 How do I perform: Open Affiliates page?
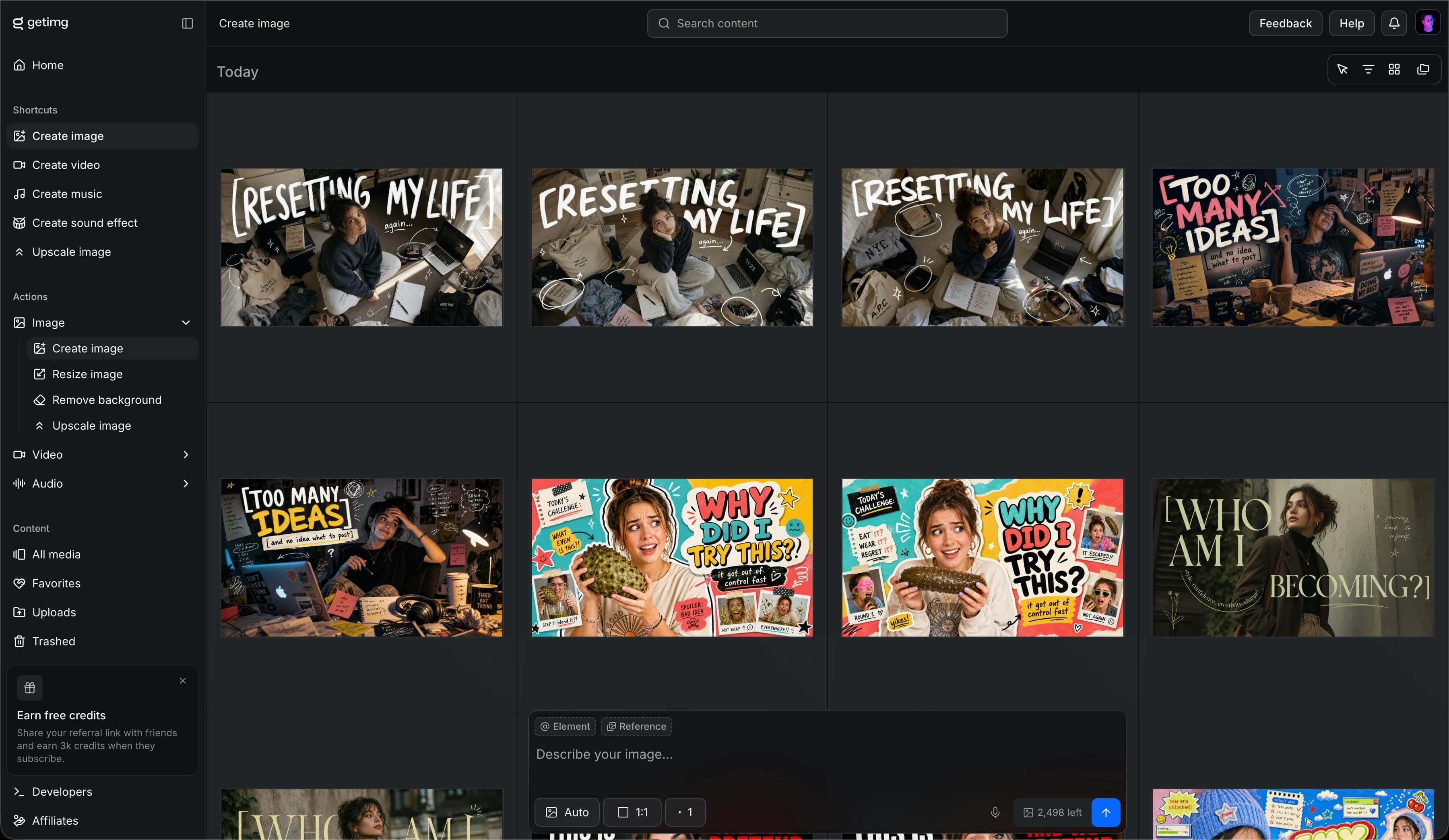pos(103,820)
